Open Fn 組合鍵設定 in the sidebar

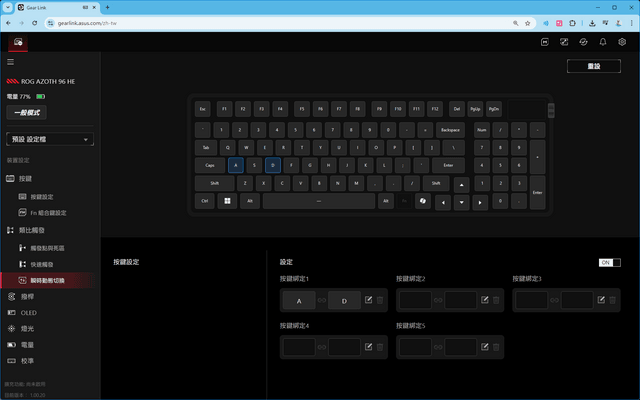[48, 213]
